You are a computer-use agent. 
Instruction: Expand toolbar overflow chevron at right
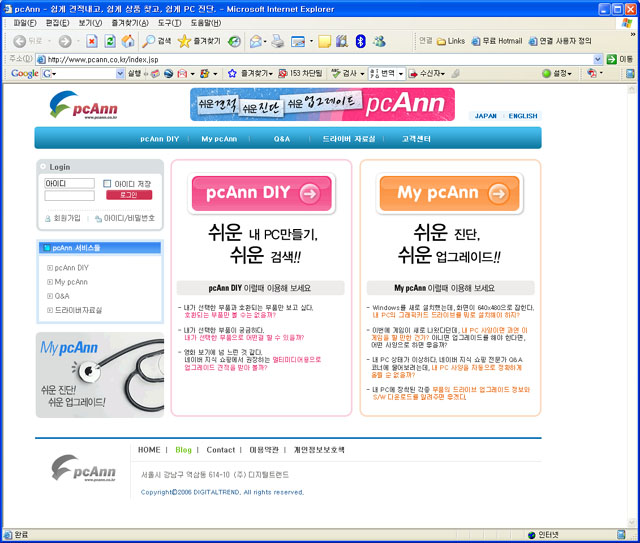click(633, 35)
